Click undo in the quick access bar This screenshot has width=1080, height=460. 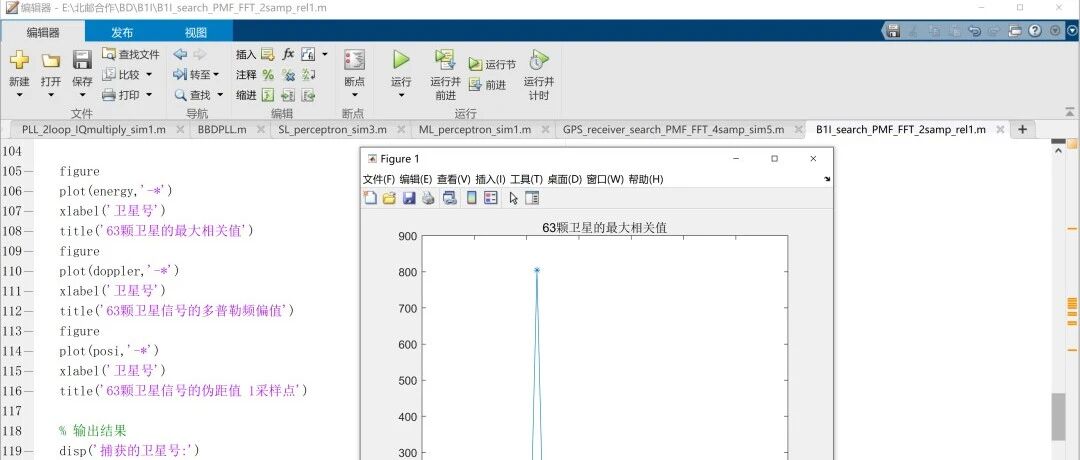(x=974, y=31)
